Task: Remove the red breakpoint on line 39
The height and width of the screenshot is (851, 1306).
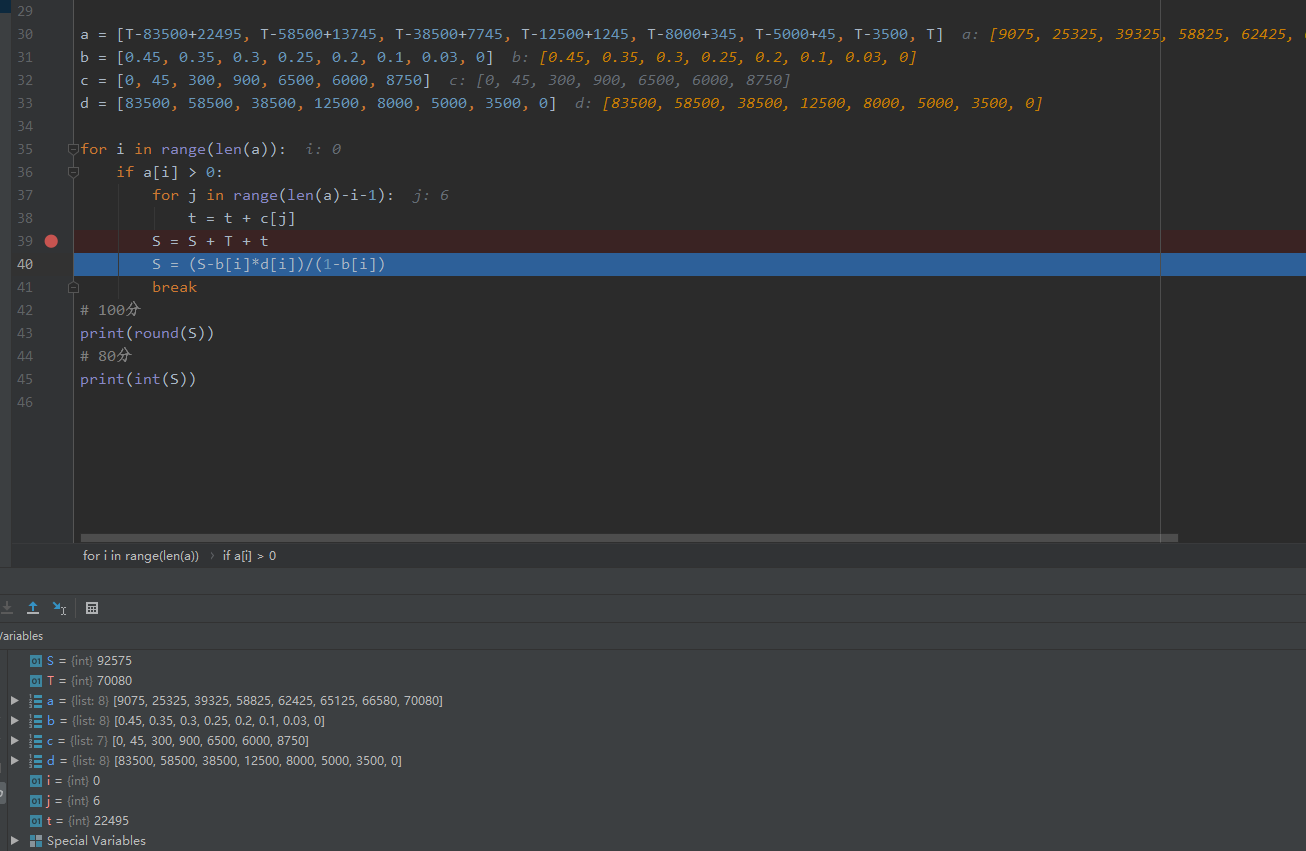Action: (51, 241)
